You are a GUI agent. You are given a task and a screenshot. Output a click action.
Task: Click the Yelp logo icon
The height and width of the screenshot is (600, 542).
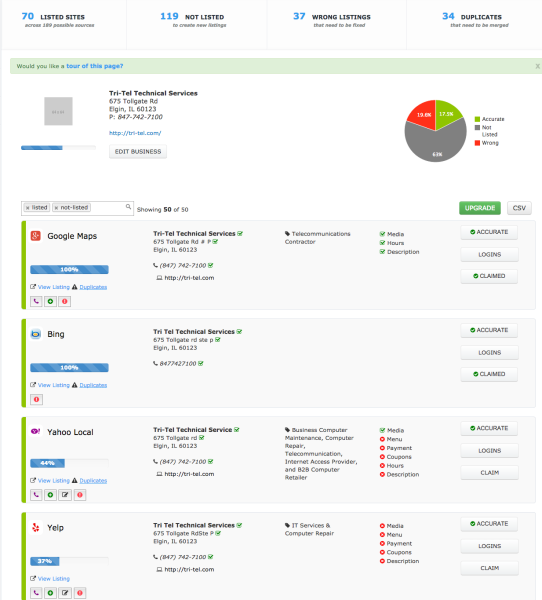36,527
